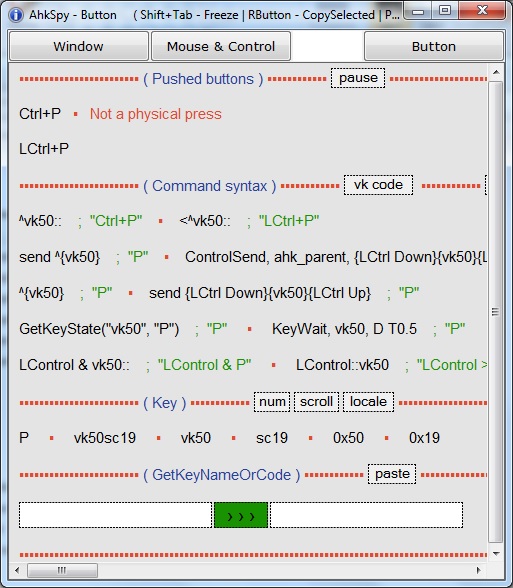Screen dimensions: 513x588
Task: Focus the right GetKeyNameOrCode output field
Action: tap(366, 515)
